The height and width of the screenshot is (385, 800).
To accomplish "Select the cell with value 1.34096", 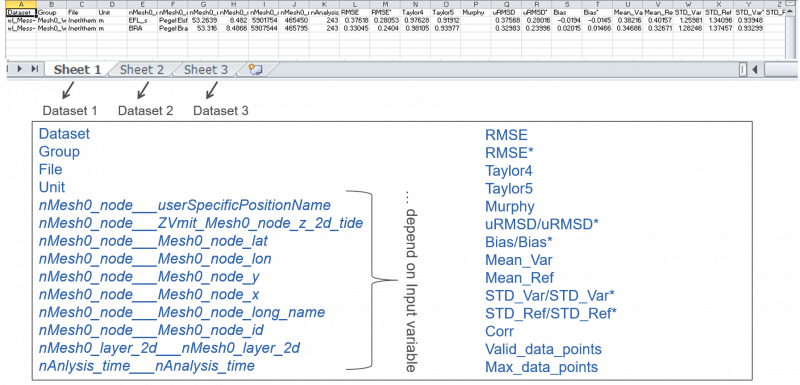I will [718, 20].
